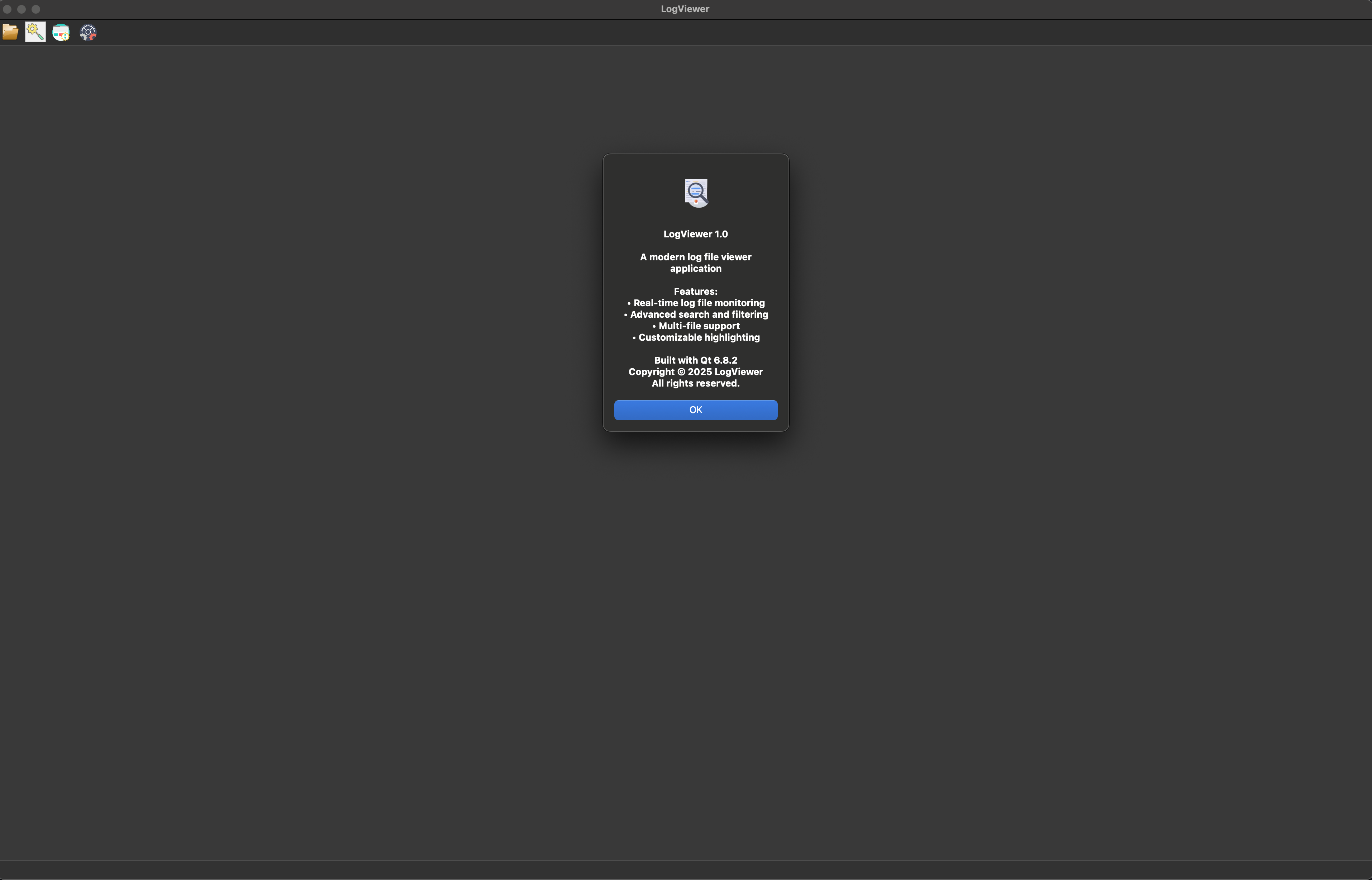Click the 'LogViewer 1.0' heading text
This screenshot has height=880, width=1372.
click(695, 234)
